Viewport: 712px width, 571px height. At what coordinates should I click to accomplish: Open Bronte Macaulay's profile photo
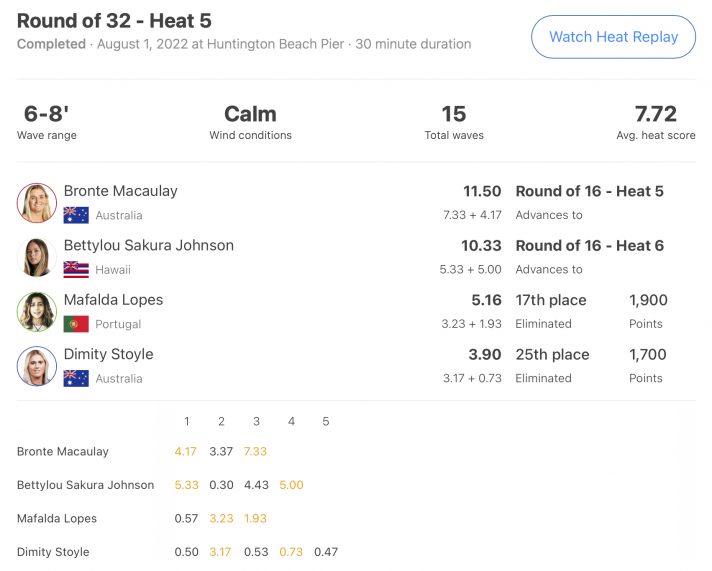[37, 203]
